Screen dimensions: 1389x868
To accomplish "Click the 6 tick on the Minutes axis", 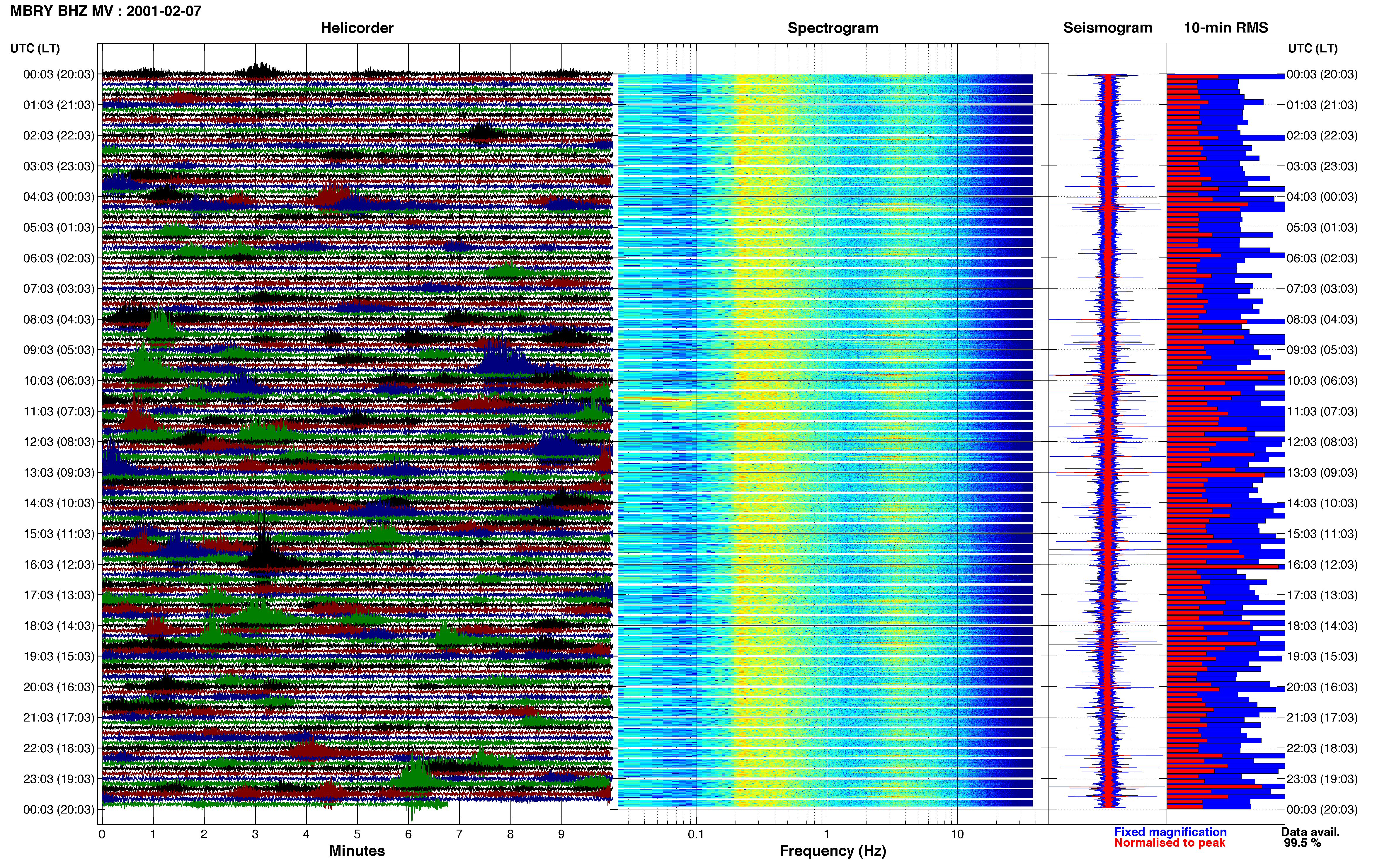I will 408,834.
